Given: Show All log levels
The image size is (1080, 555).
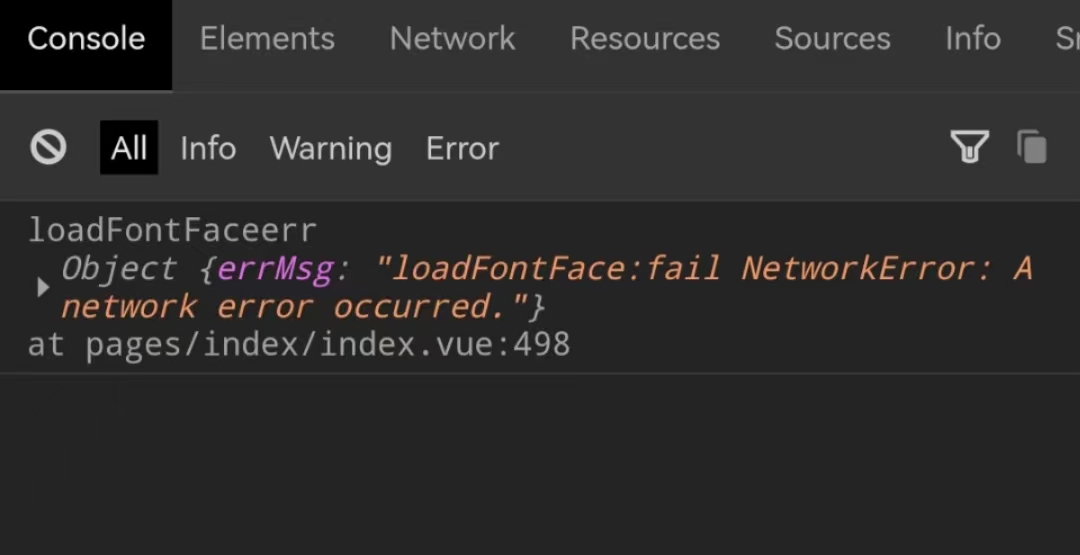Looking at the screenshot, I should tap(129, 148).
